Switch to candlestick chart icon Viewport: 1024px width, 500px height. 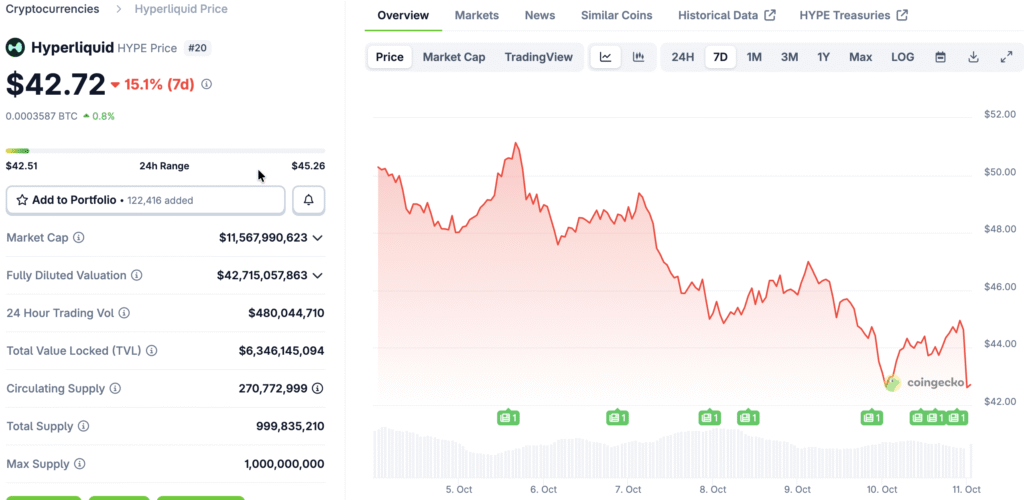click(638, 57)
